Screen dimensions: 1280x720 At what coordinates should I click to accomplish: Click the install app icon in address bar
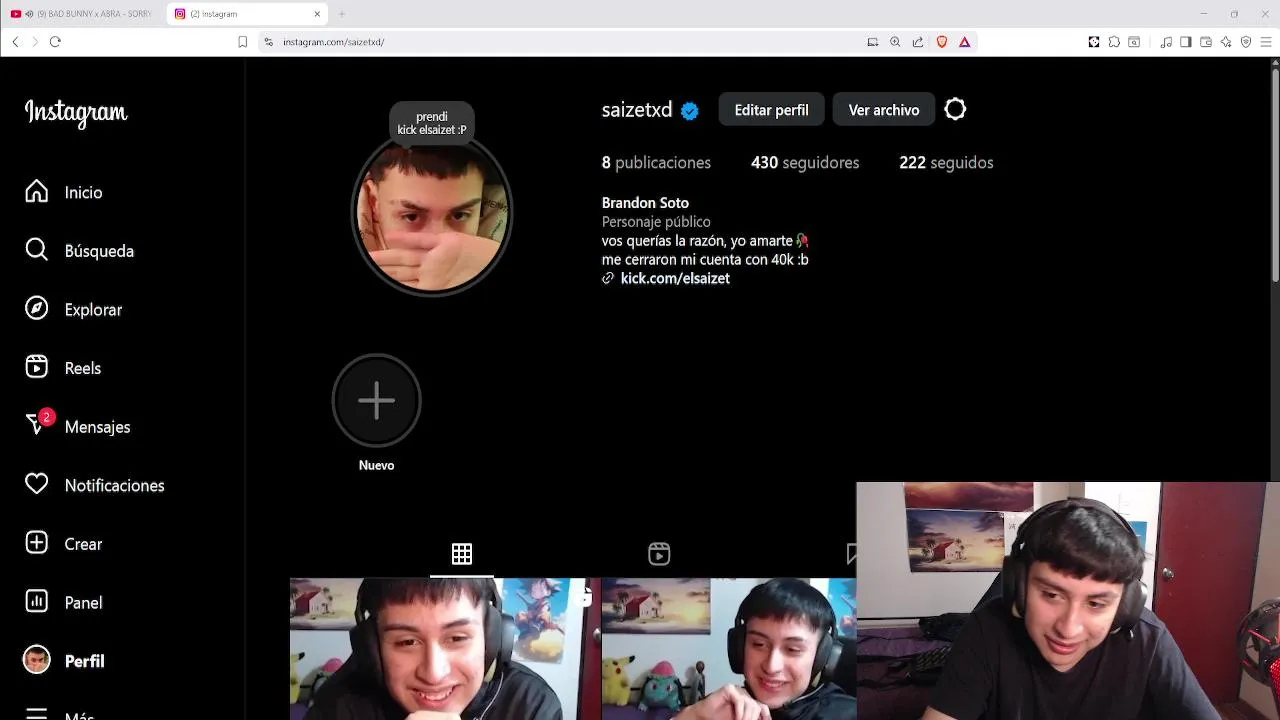pos(873,42)
